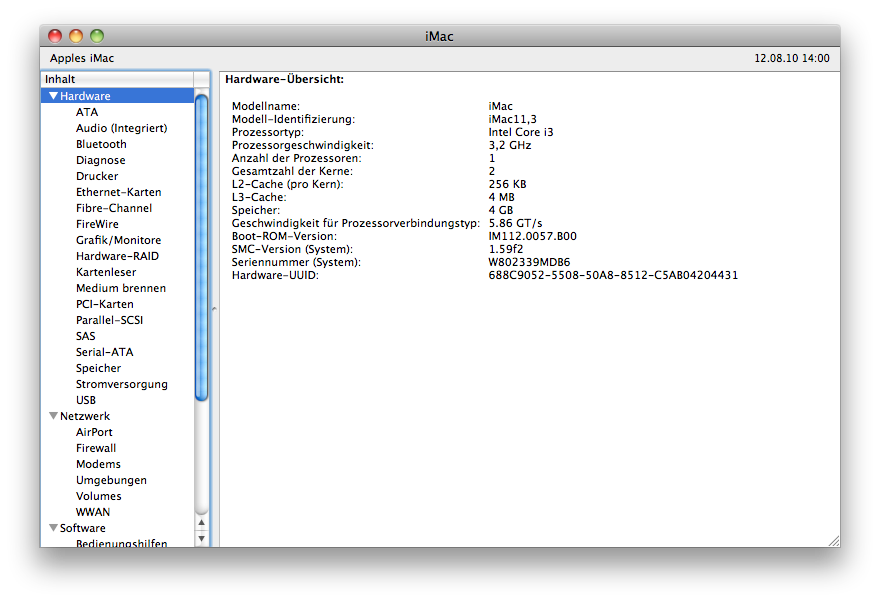The height and width of the screenshot is (602, 880).
Task: Collapse the Hardware disclosure triangle
Action: [x=53, y=96]
